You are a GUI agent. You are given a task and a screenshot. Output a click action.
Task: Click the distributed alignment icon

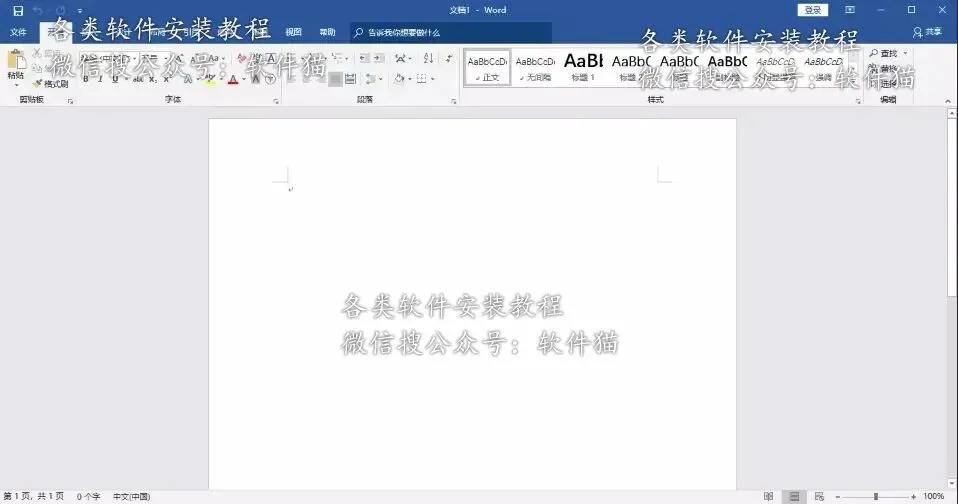pos(350,79)
